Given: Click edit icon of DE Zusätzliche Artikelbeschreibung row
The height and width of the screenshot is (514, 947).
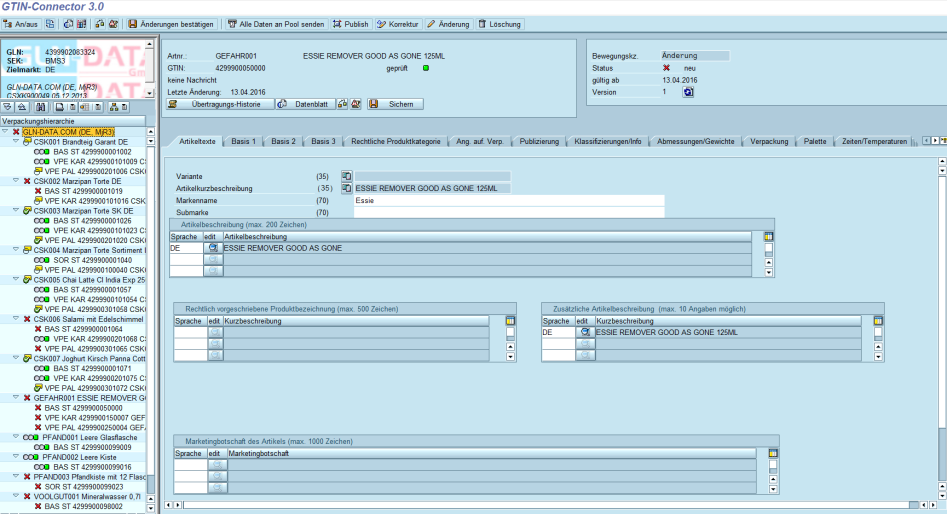Looking at the screenshot, I should pos(585,332).
